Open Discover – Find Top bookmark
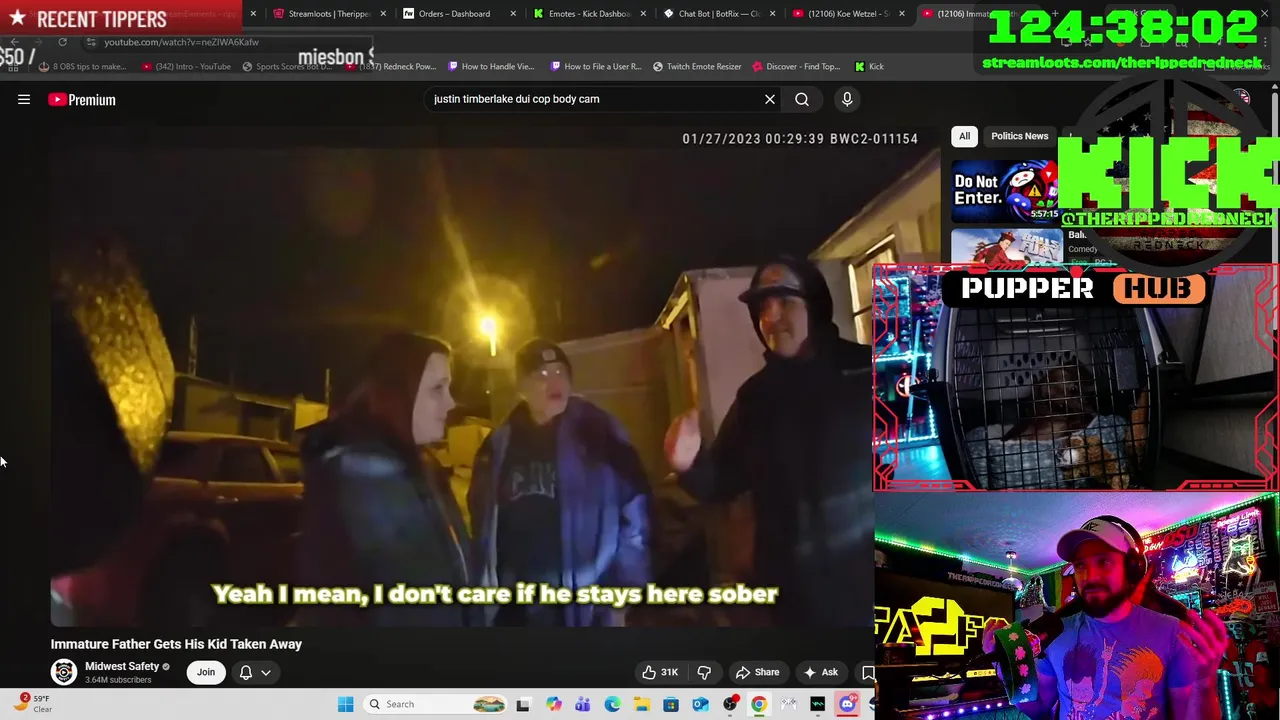 796,66
